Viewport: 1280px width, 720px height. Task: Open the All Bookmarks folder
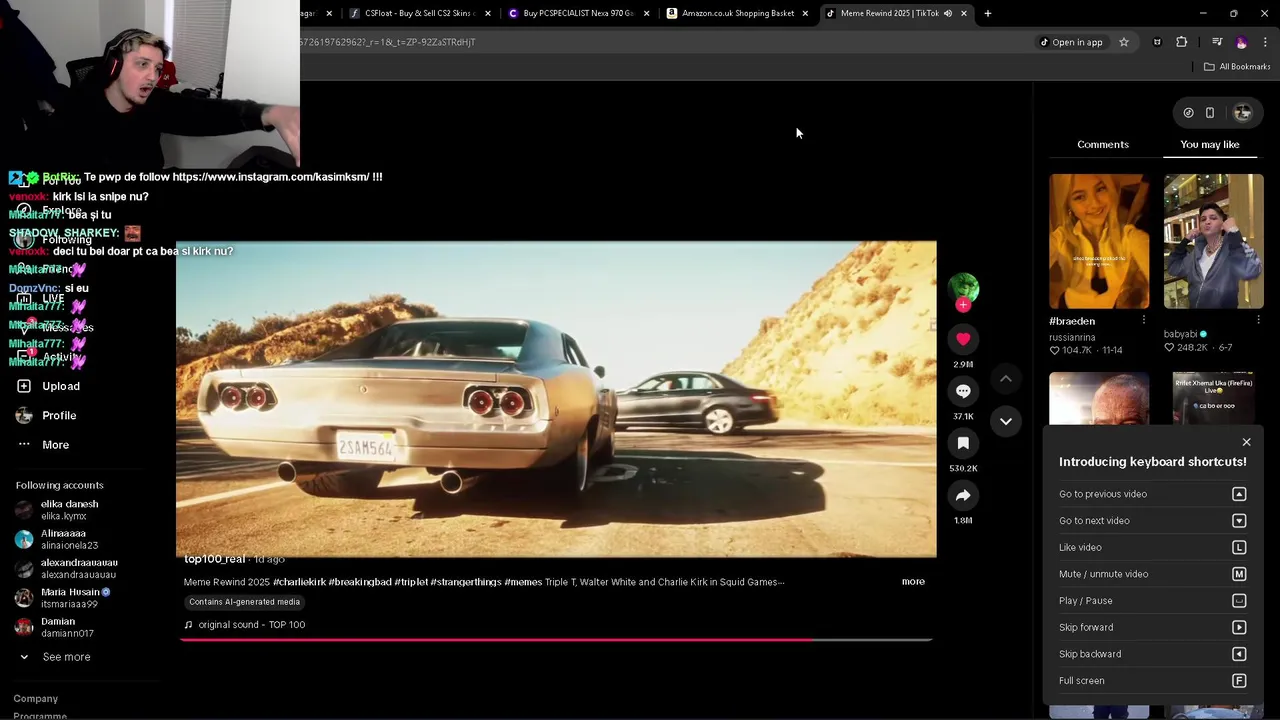pos(1237,67)
